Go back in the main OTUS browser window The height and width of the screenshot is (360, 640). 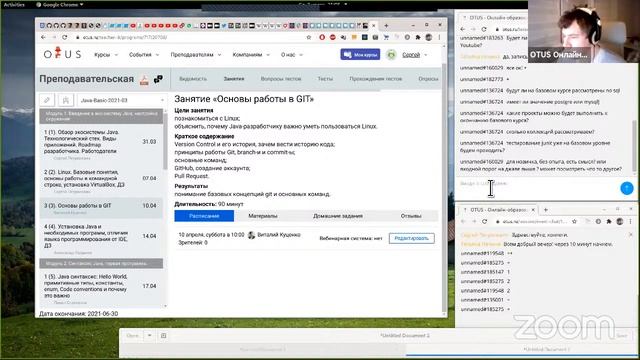[x=44, y=37]
